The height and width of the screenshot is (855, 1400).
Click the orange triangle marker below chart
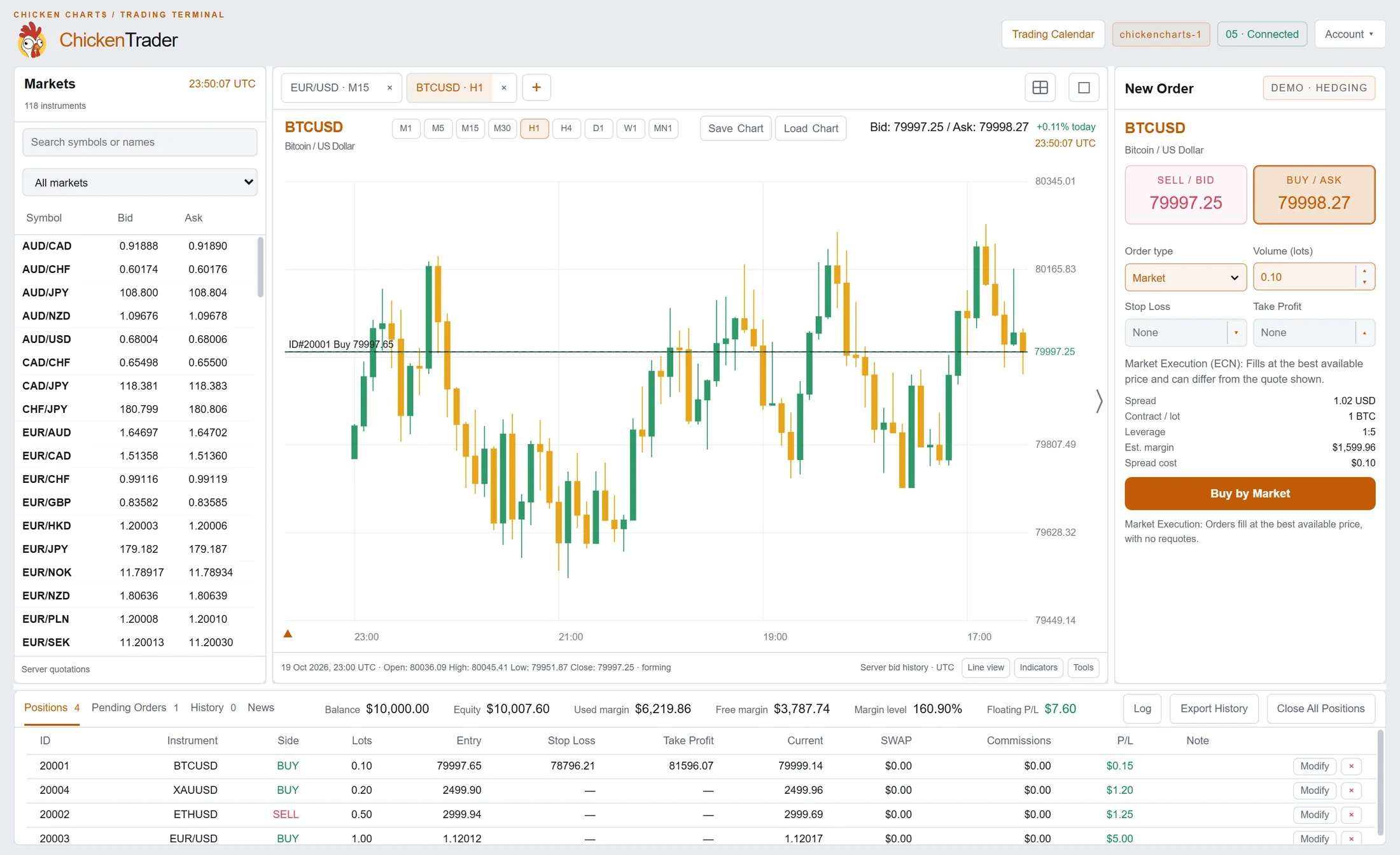click(288, 634)
